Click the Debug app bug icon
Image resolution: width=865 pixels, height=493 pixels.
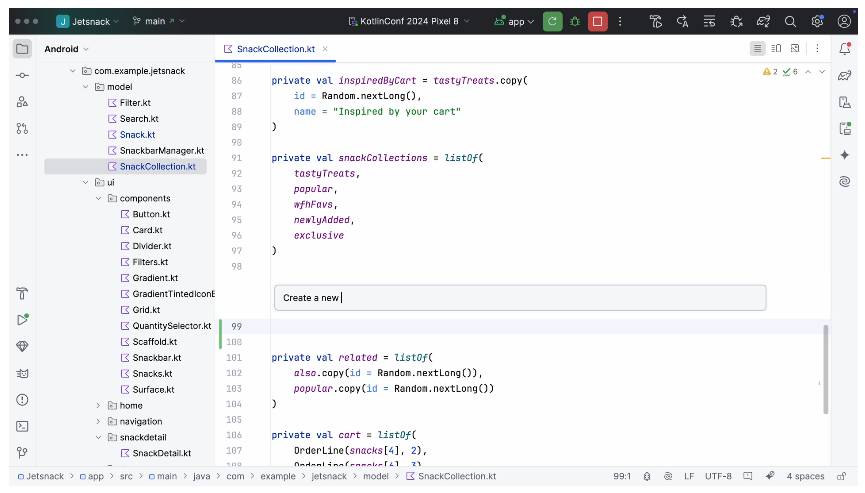(x=575, y=22)
